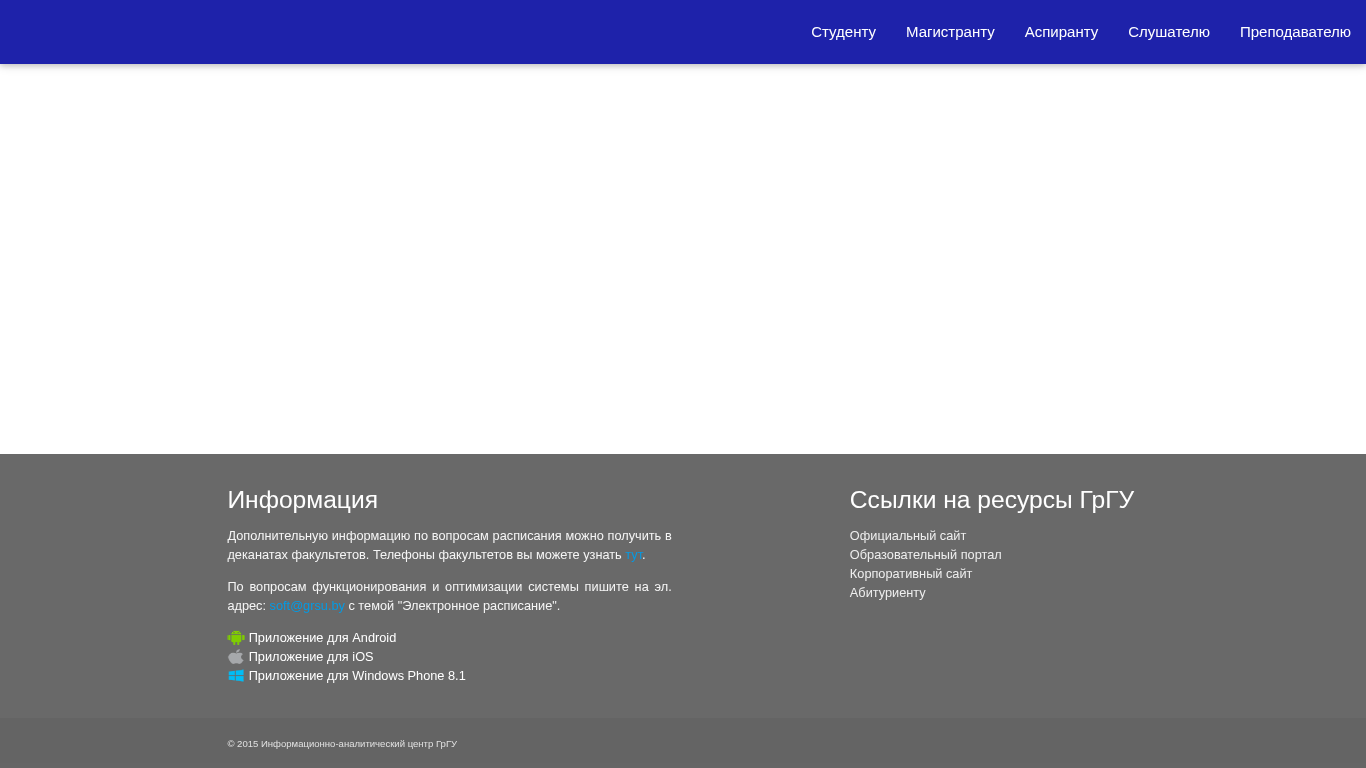Open the "Приложение для Android" text link
The image size is (1366, 768).
point(322,638)
